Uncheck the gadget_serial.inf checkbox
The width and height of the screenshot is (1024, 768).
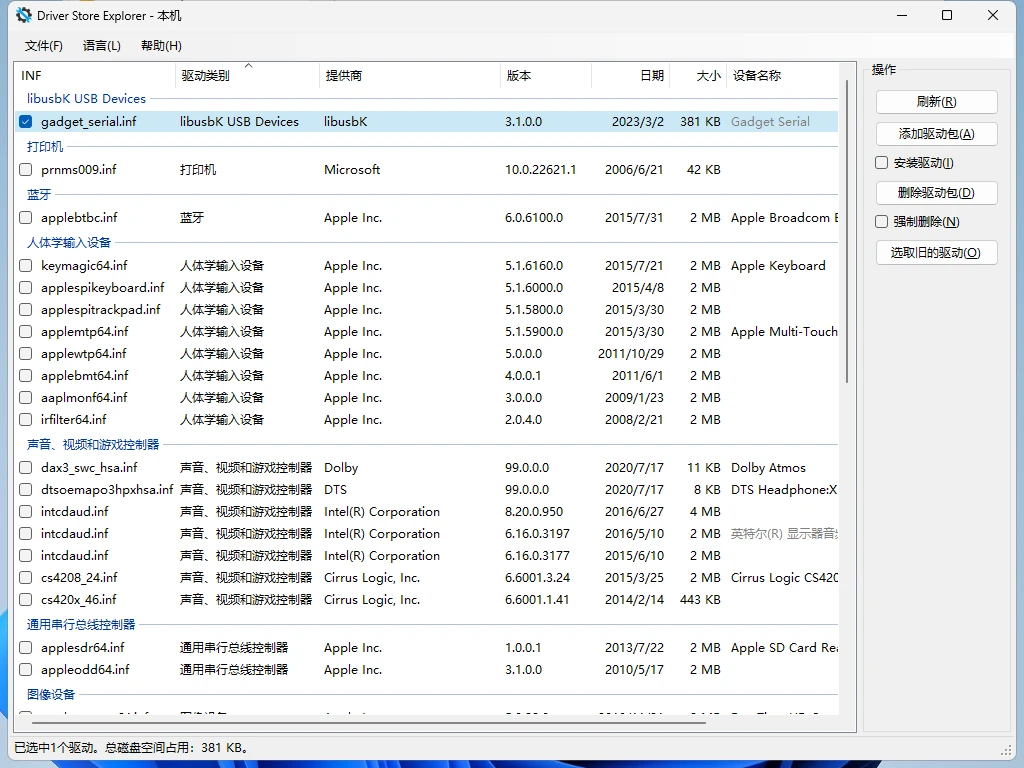click(x=25, y=121)
